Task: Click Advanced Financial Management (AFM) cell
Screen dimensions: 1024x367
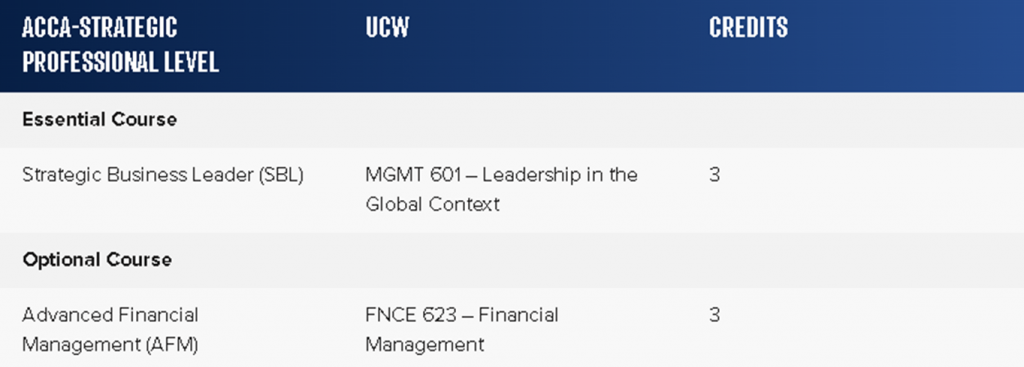Action: point(110,329)
